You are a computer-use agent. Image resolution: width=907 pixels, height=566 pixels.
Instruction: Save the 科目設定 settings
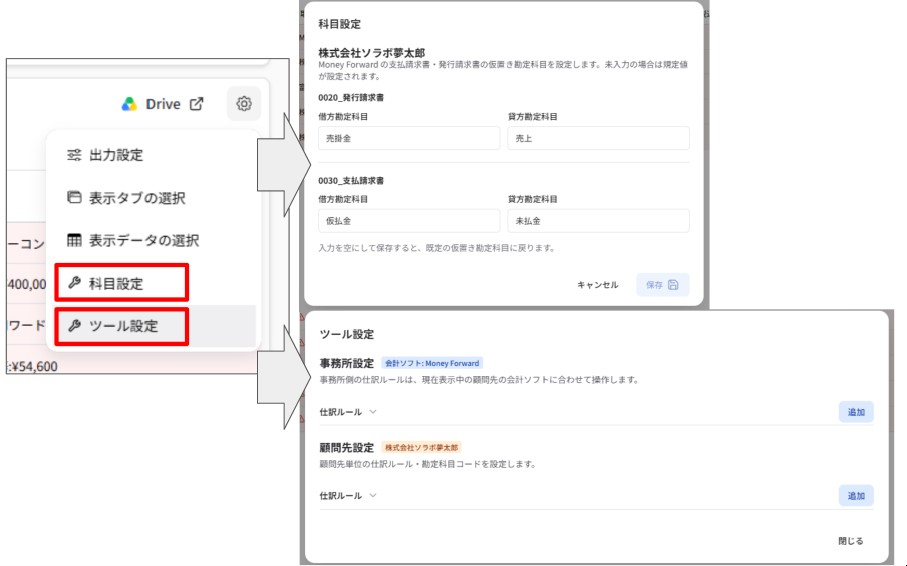pyautogui.click(x=662, y=285)
